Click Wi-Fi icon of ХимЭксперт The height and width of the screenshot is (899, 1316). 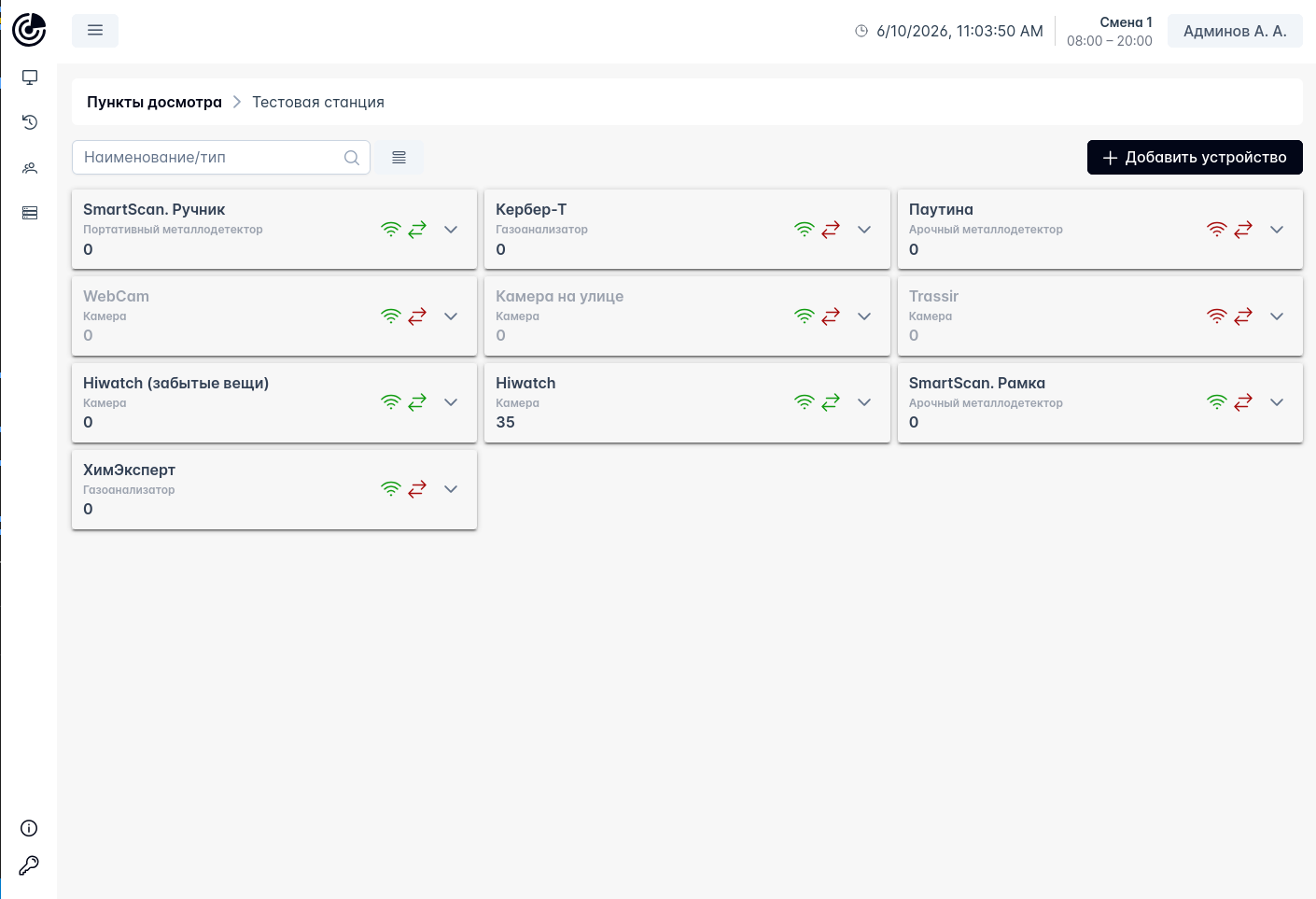391,489
